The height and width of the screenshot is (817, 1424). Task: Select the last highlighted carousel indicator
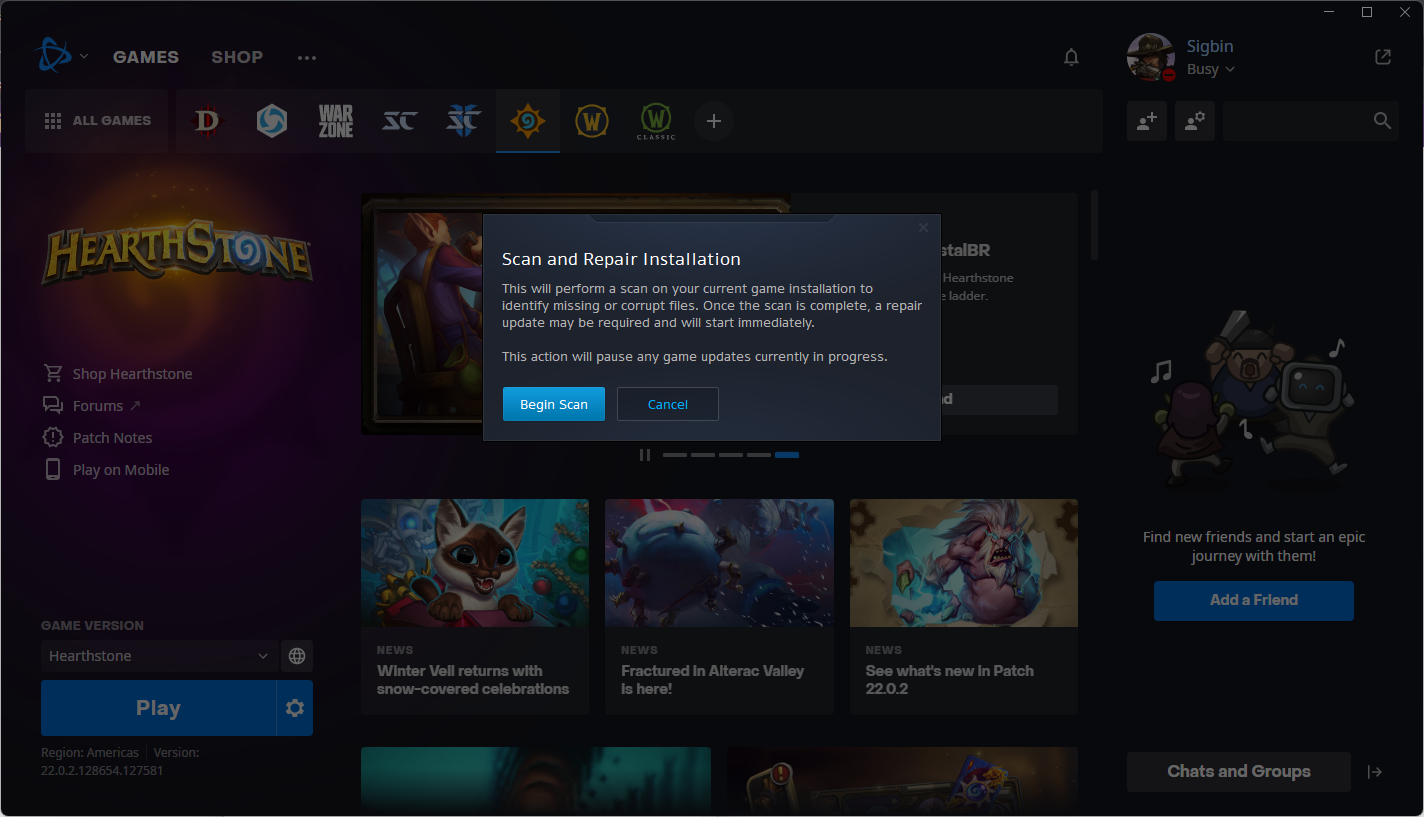(787, 455)
